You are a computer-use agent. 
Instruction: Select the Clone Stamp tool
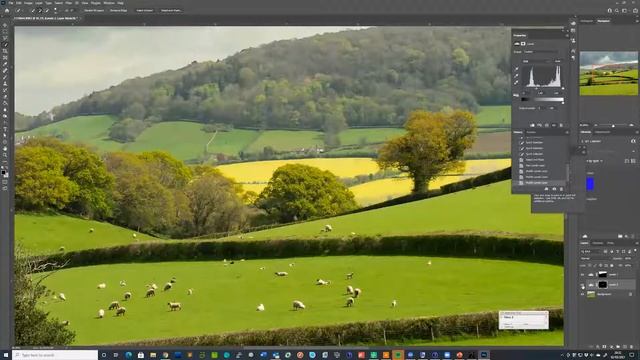5,84
